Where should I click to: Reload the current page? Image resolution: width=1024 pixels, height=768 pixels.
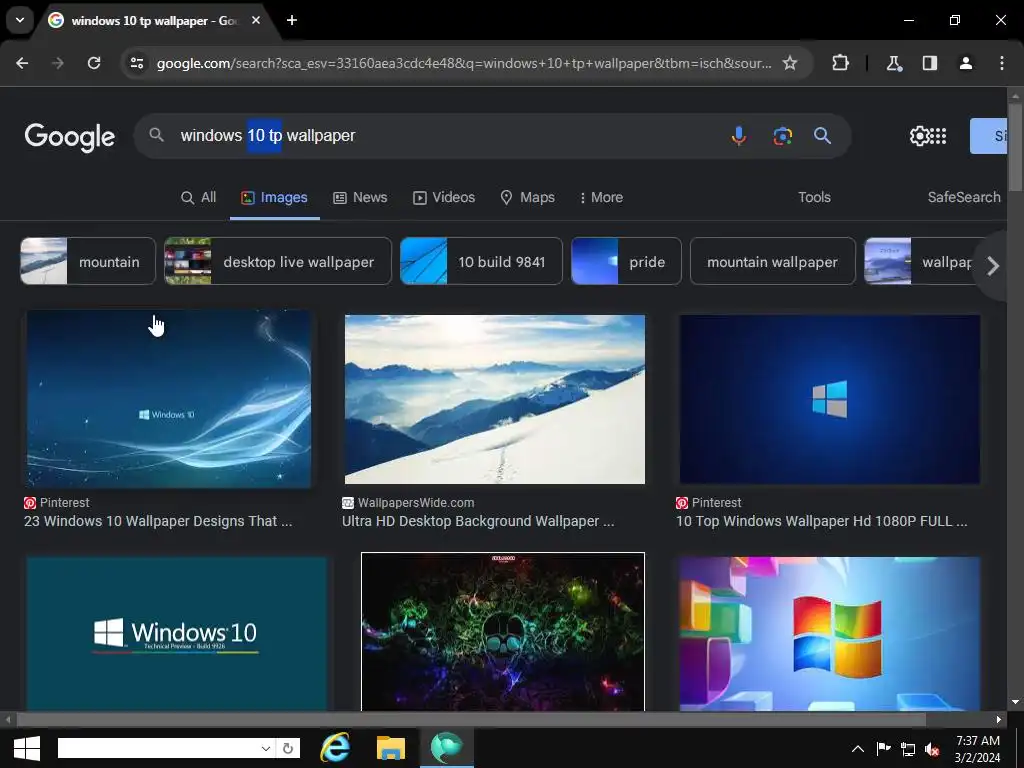[94, 63]
